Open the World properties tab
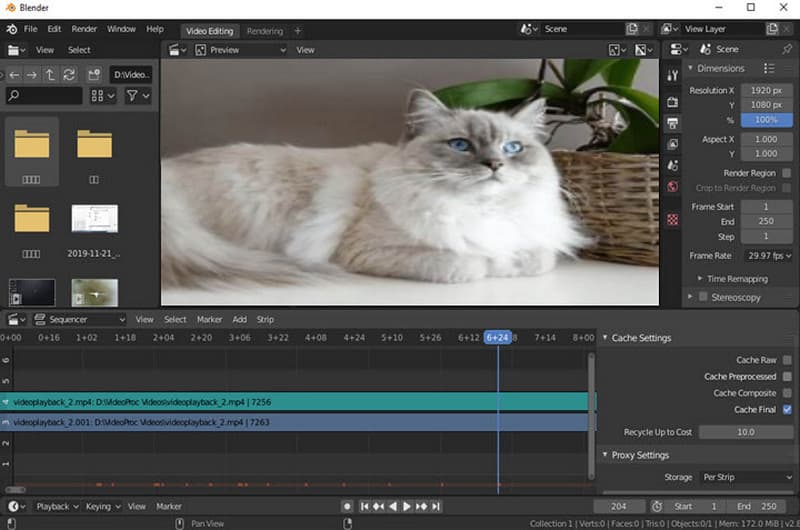Image resolution: width=800 pixels, height=530 pixels. pyautogui.click(x=672, y=187)
